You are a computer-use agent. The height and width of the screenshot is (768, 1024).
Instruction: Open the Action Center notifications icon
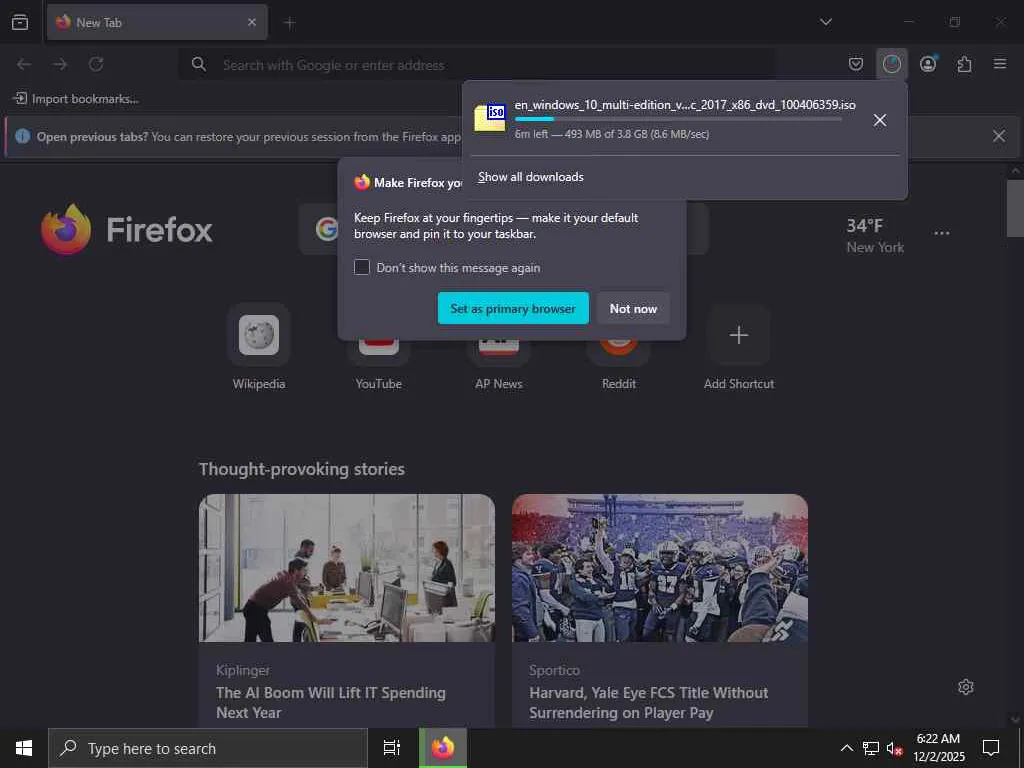click(991, 748)
